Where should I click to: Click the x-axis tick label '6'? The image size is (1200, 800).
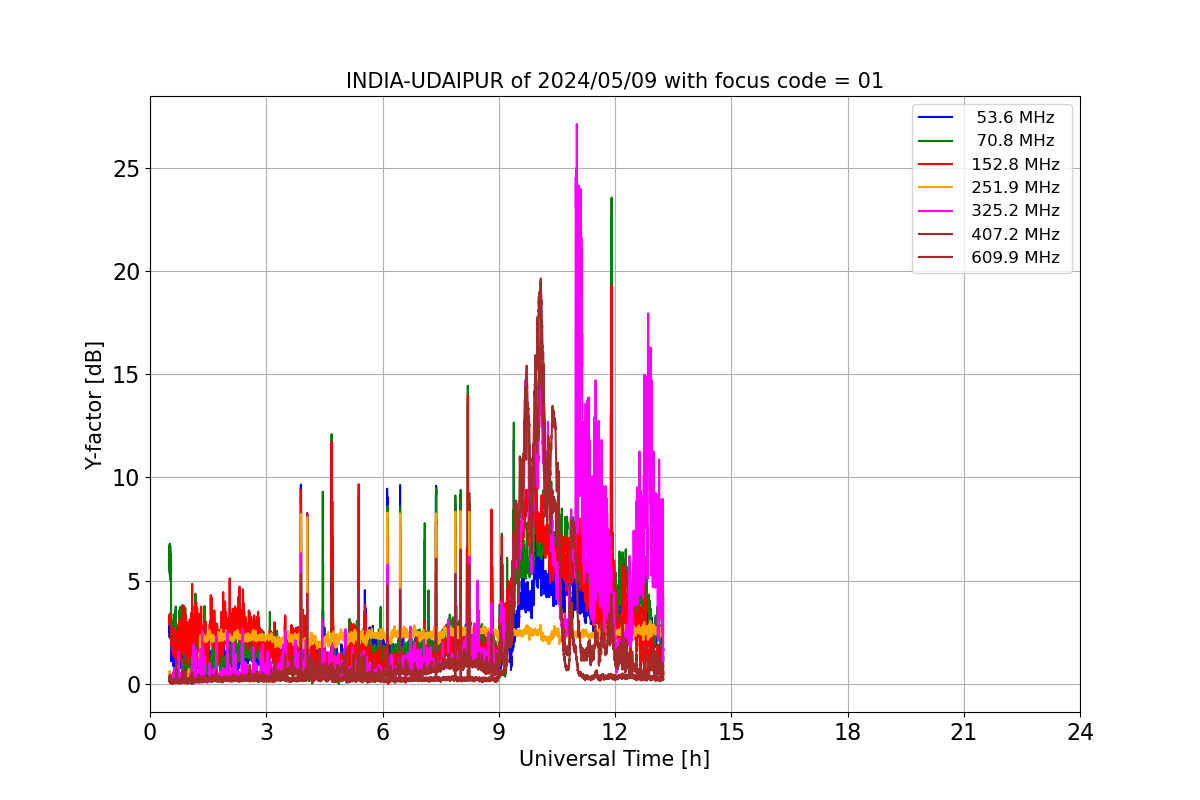click(383, 732)
